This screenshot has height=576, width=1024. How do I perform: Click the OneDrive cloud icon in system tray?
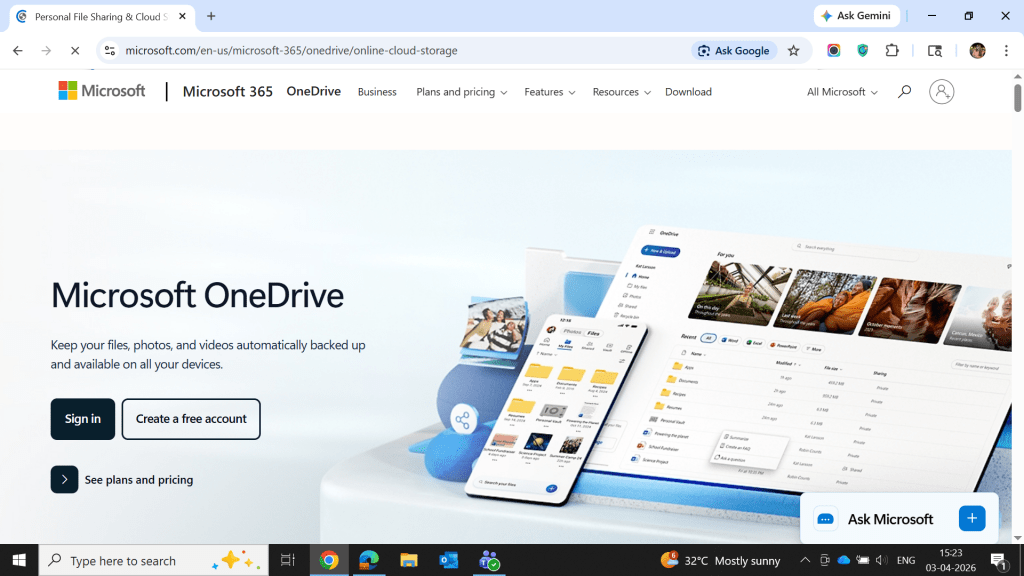pos(843,560)
